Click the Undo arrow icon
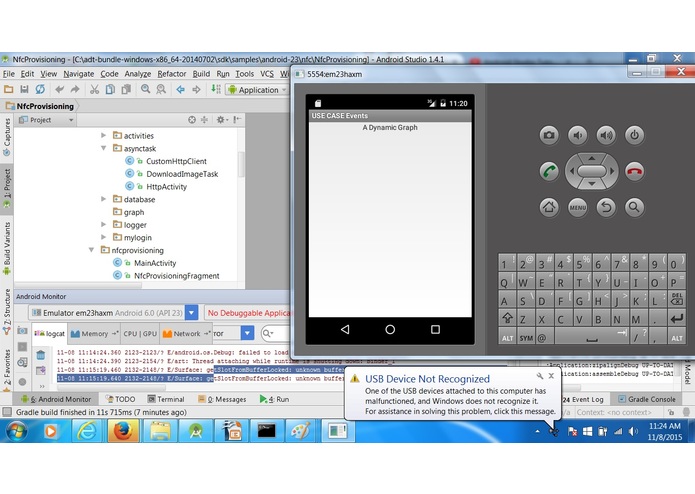This screenshot has height=494, width=695. 59,89
